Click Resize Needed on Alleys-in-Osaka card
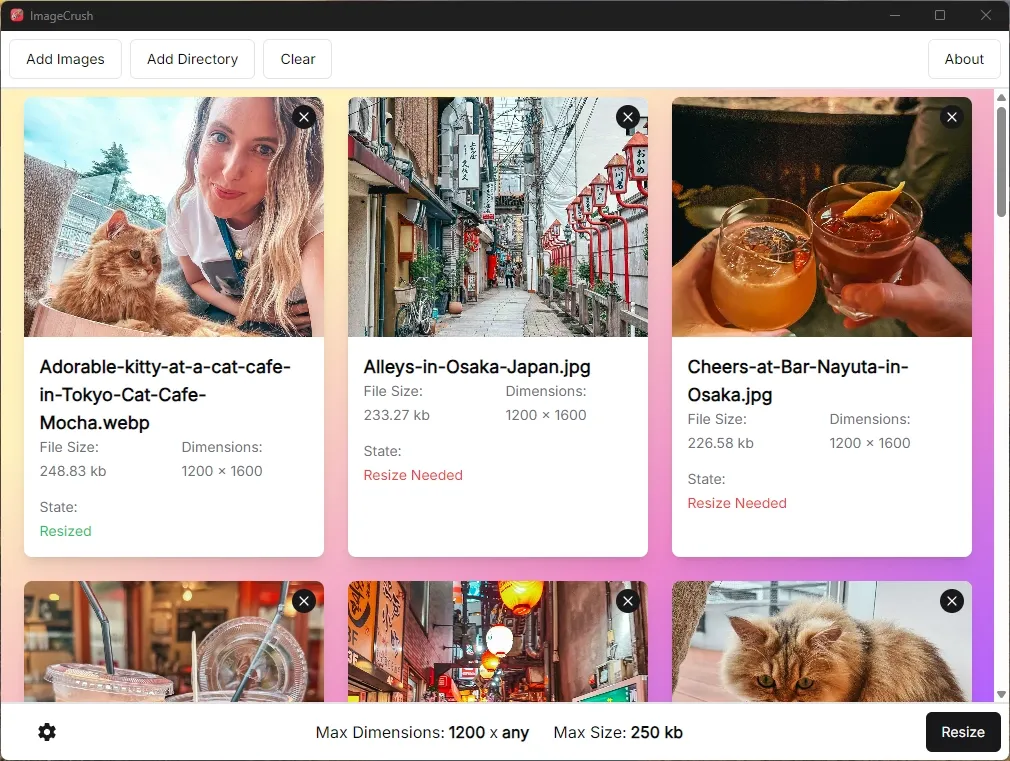 coord(413,475)
